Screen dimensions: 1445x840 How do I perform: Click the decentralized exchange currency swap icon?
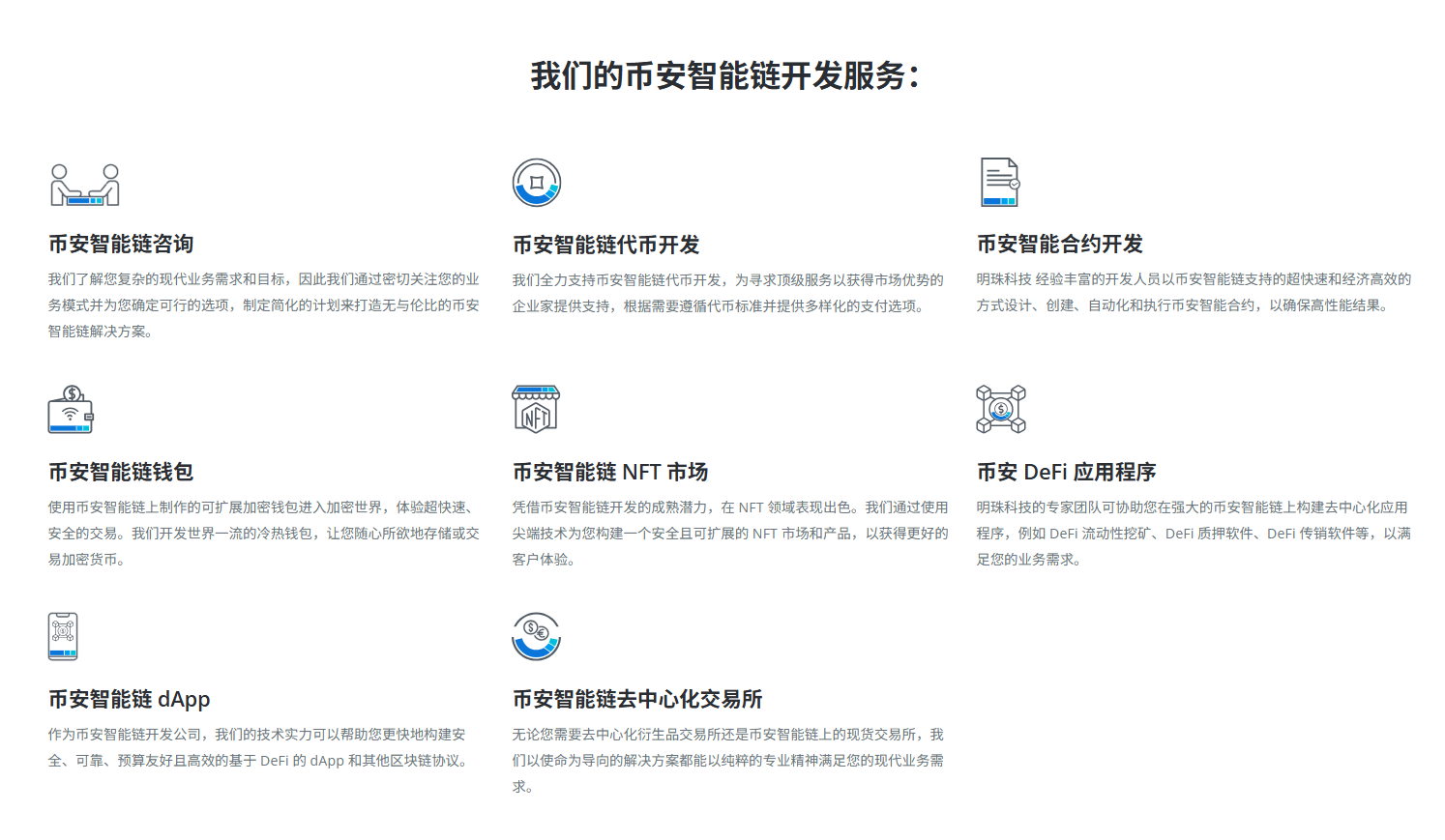pos(537,636)
